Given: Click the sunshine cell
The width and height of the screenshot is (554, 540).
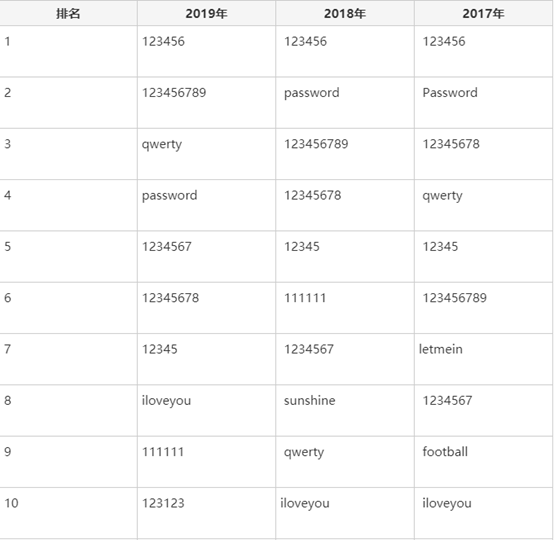Looking at the screenshot, I should [345, 410].
